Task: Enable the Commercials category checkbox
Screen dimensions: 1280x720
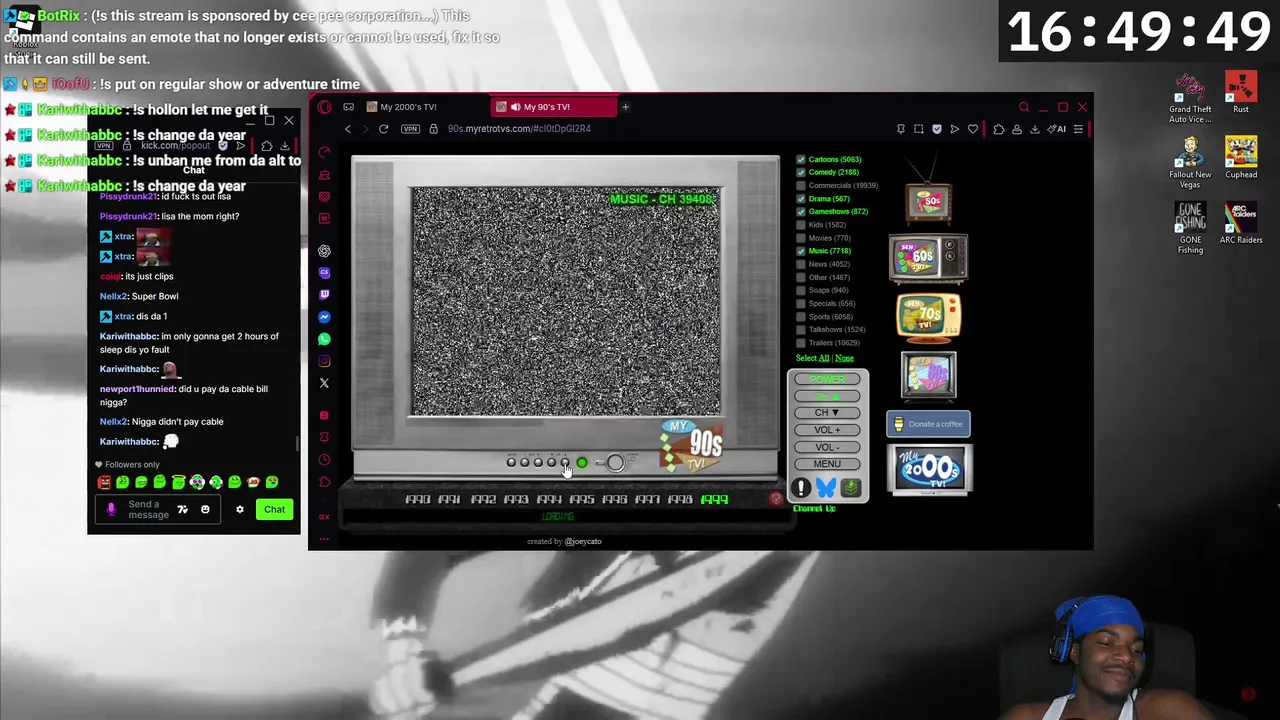Action: click(801, 185)
